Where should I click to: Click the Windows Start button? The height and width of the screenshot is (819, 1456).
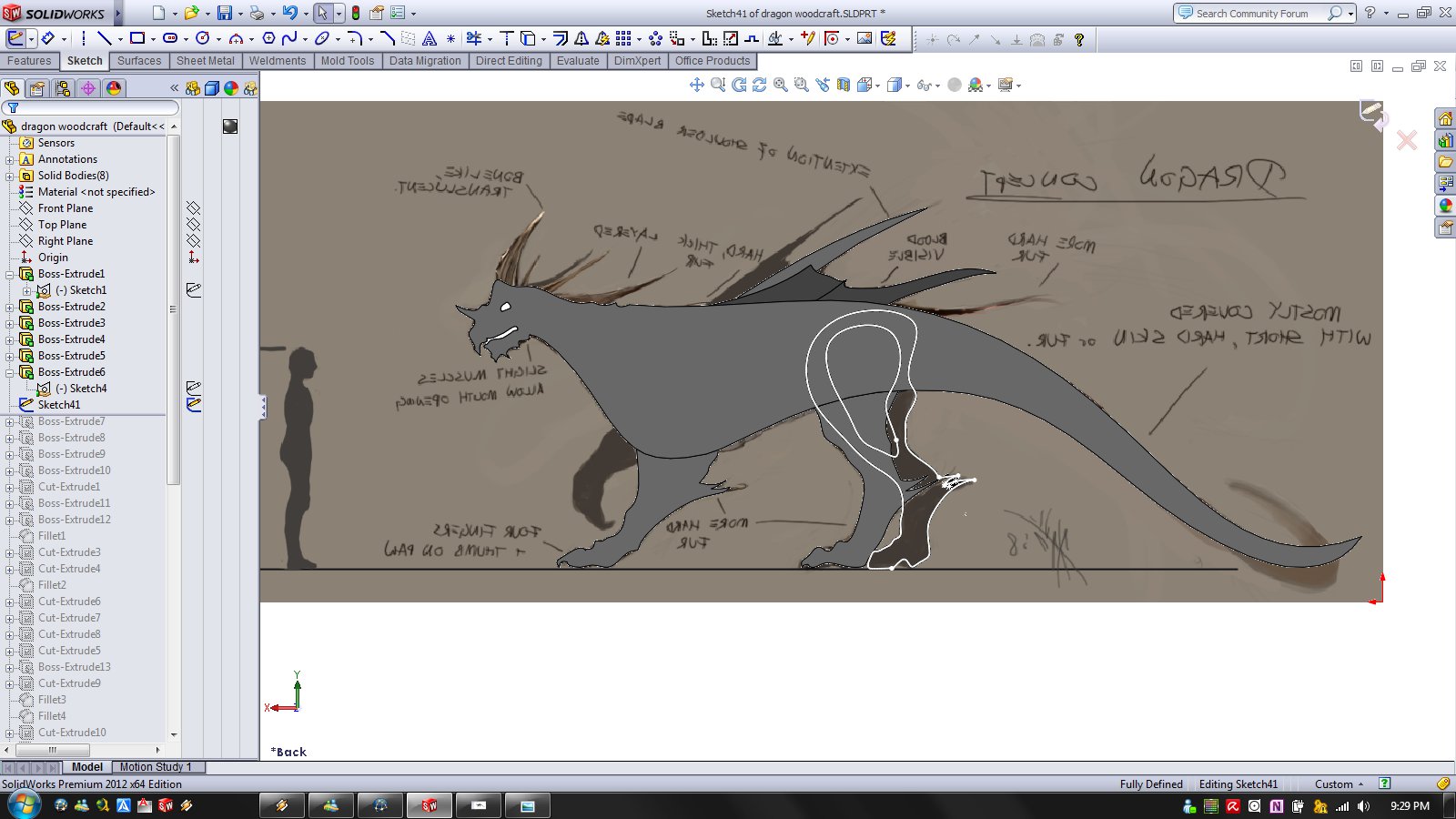(x=23, y=805)
